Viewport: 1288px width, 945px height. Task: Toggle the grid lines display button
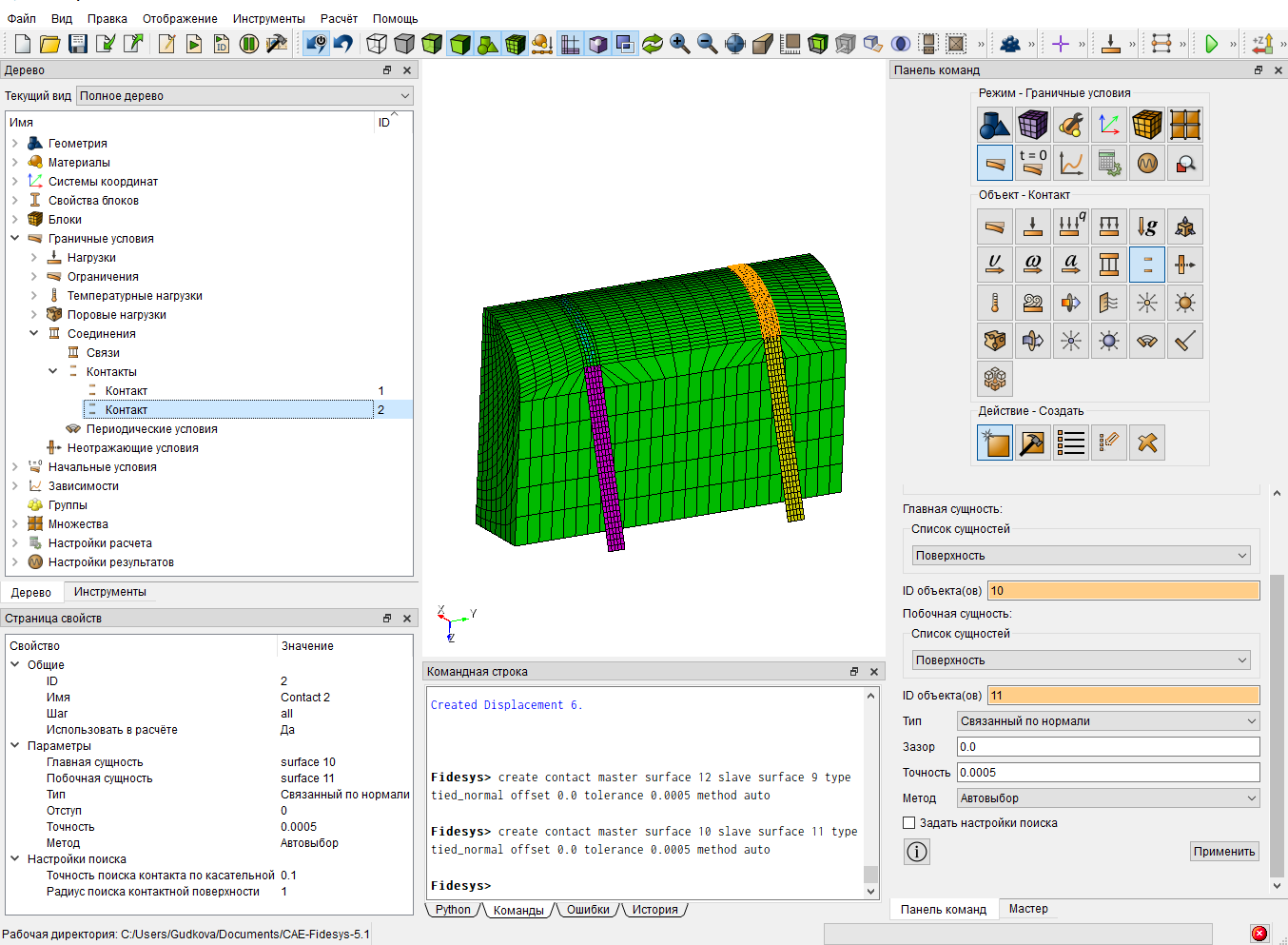[571, 44]
